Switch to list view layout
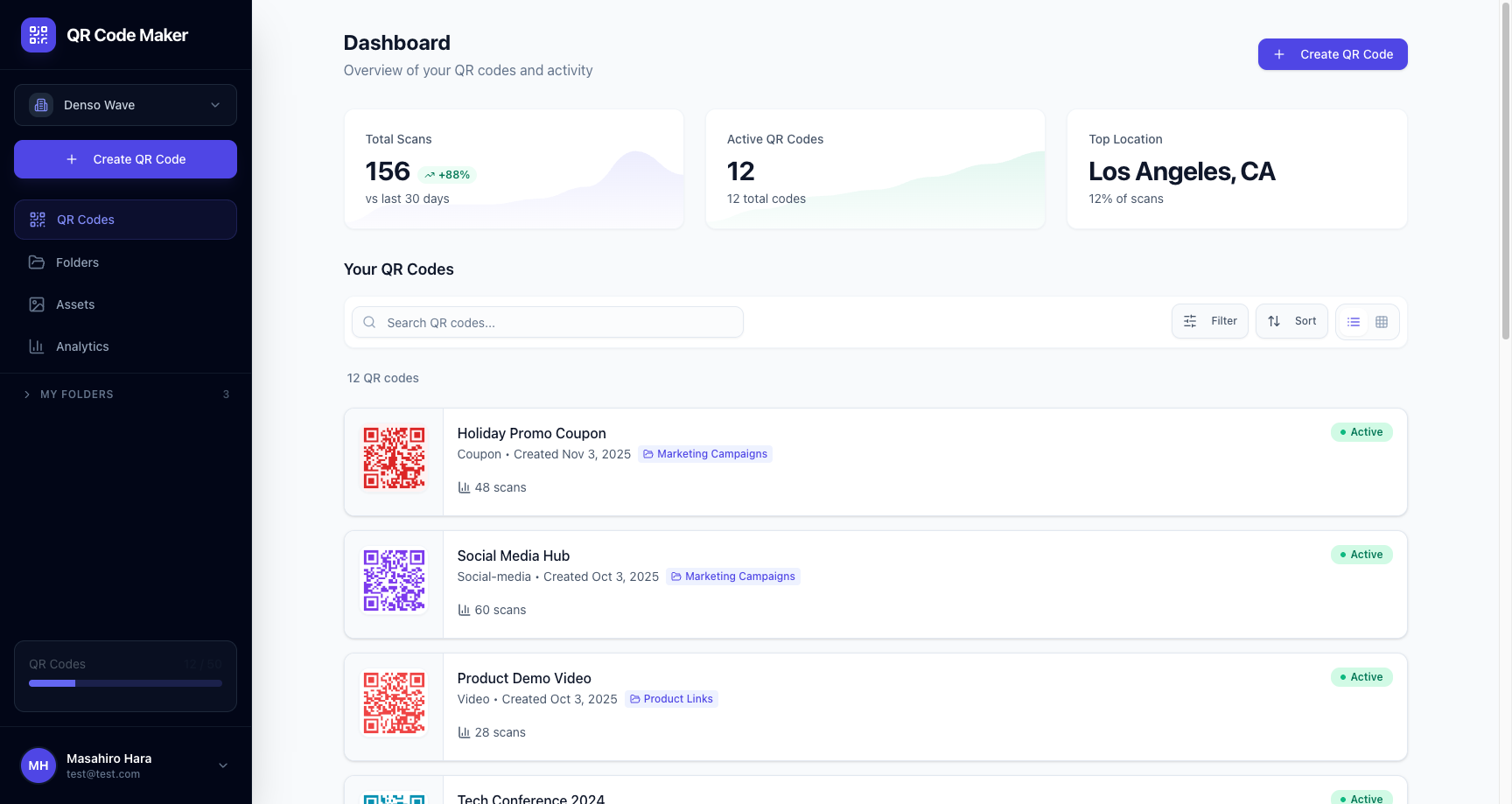Viewport: 1512px width, 804px height. coord(1354,322)
